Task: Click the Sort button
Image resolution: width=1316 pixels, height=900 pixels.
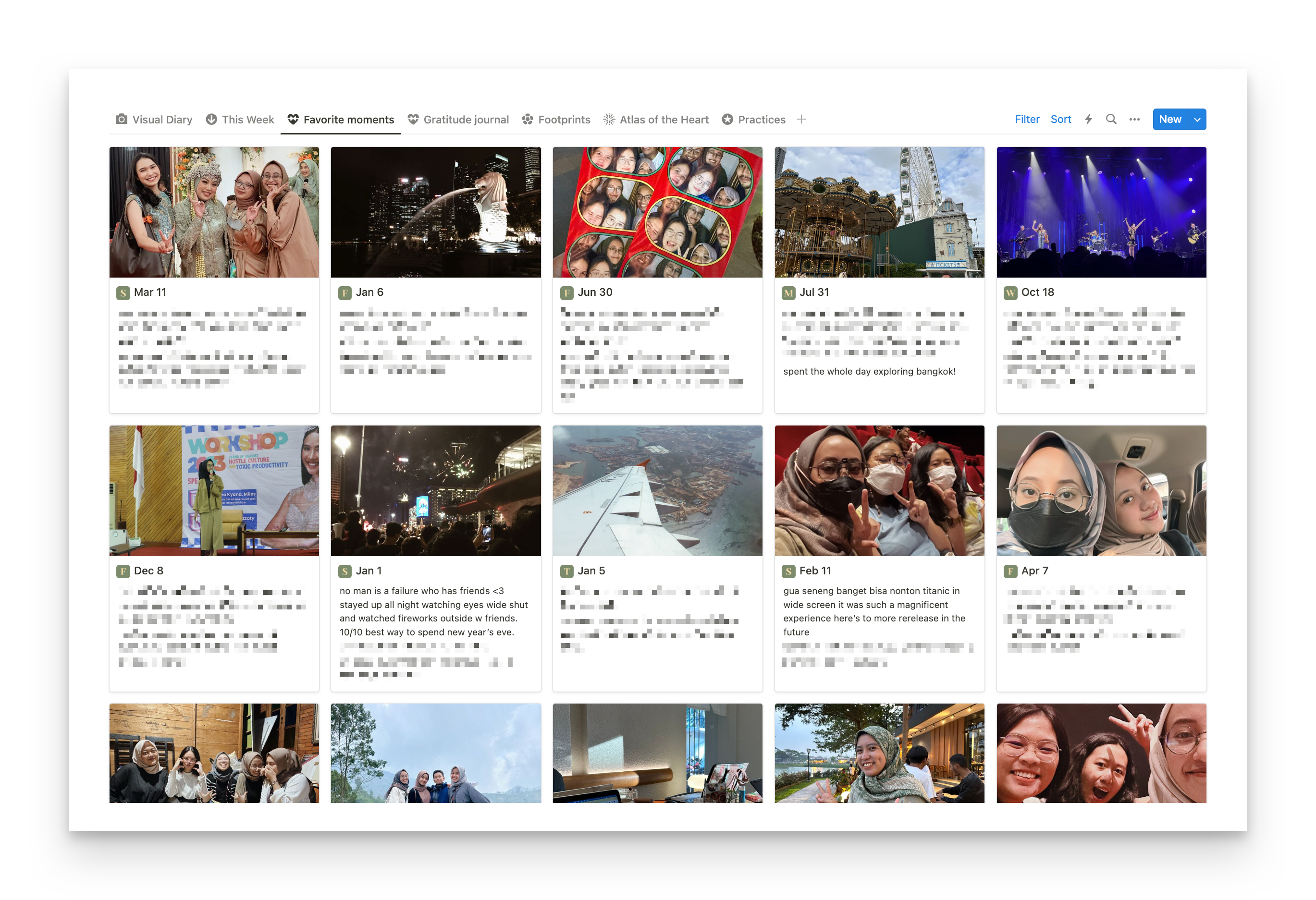Action: (x=1060, y=120)
